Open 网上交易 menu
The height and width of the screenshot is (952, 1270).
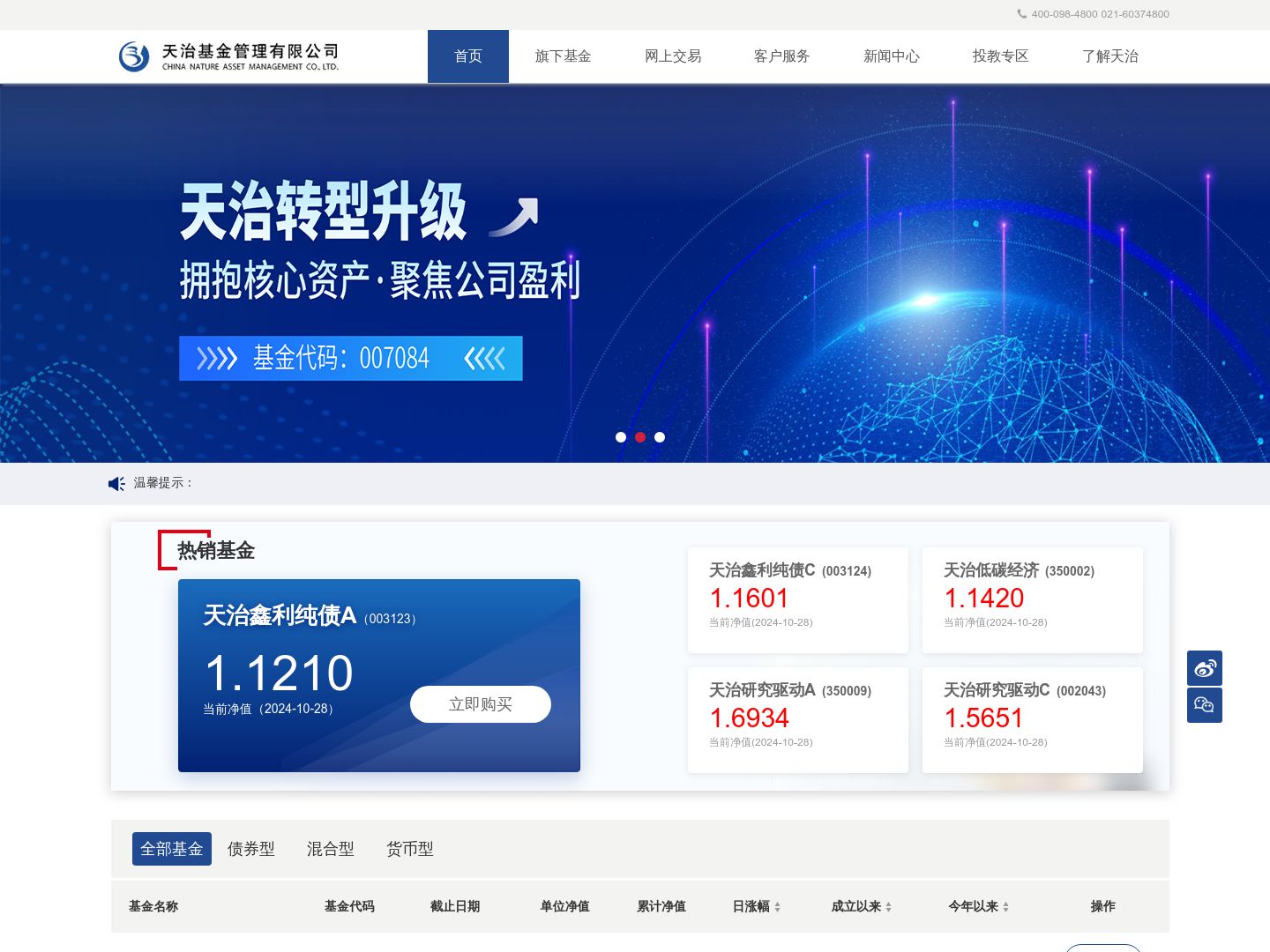673,56
